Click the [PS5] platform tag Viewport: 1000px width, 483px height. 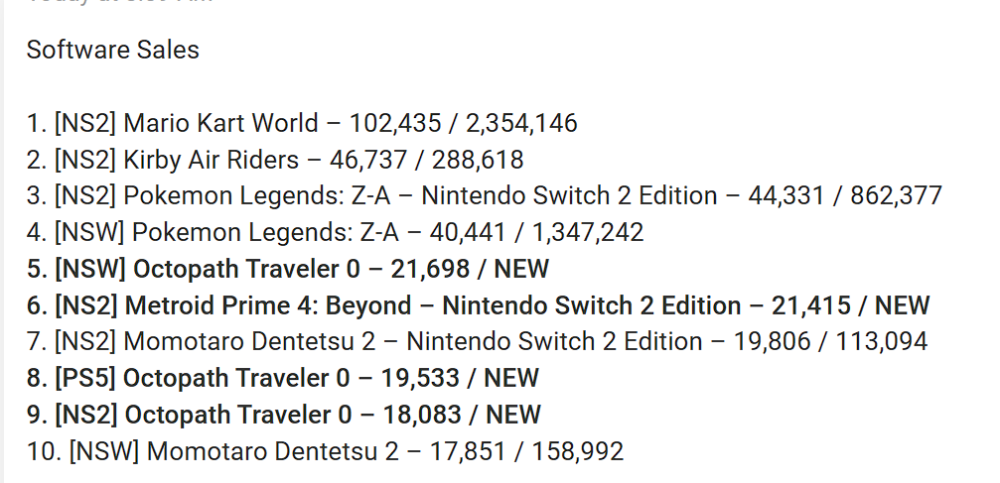tap(90, 378)
